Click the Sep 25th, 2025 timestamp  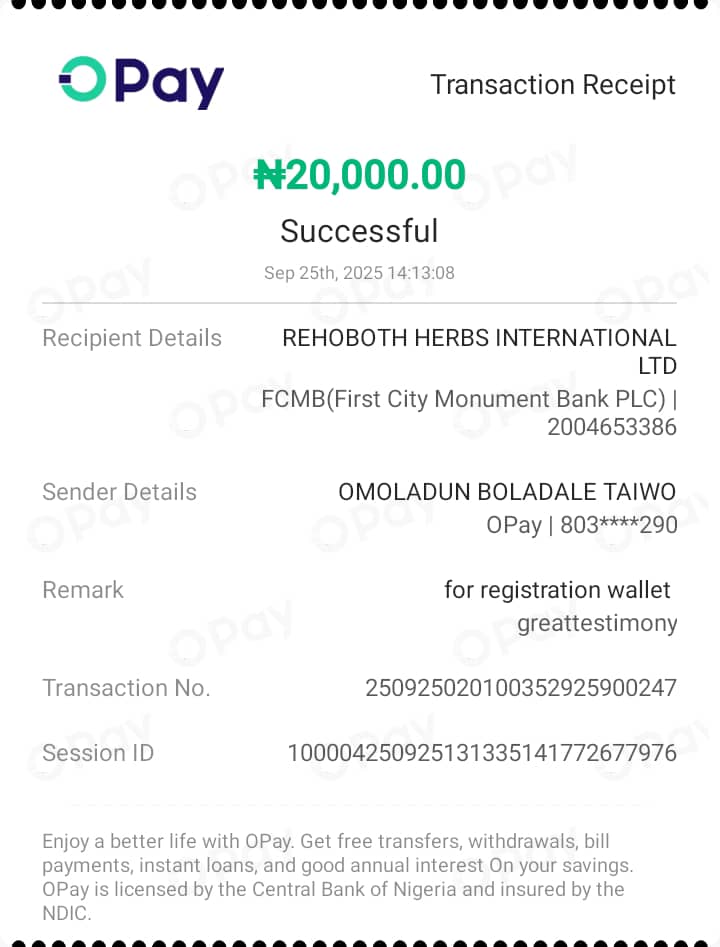[359, 273]
